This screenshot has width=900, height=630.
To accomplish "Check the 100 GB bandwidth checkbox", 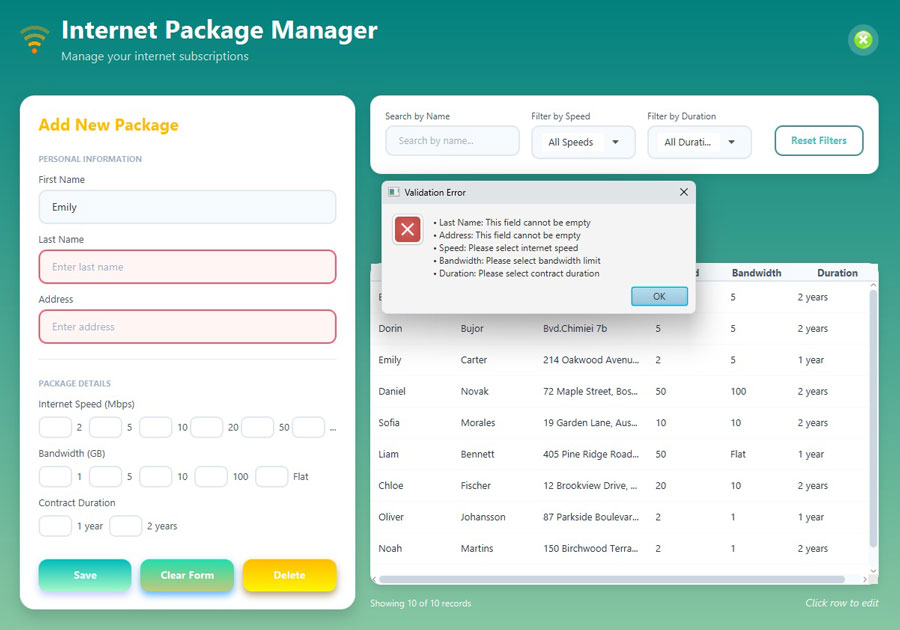I will pyautogui.click(x=211, y=476).
